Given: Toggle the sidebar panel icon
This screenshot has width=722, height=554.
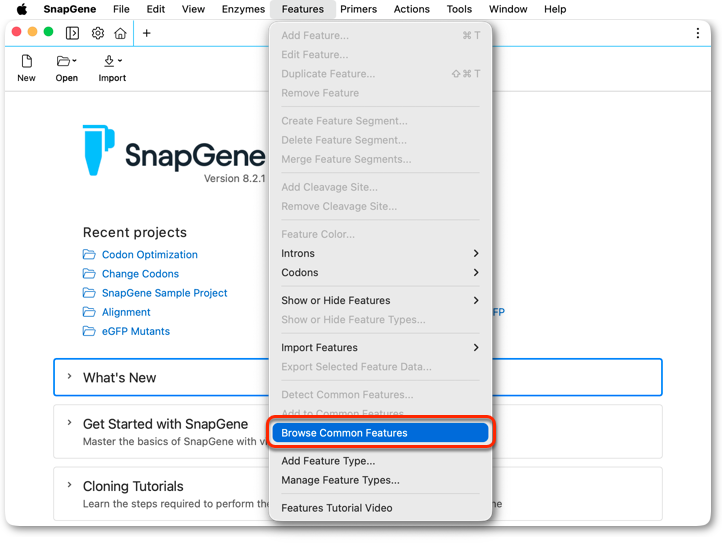Looking at the screenshot, I should point(72,33).
